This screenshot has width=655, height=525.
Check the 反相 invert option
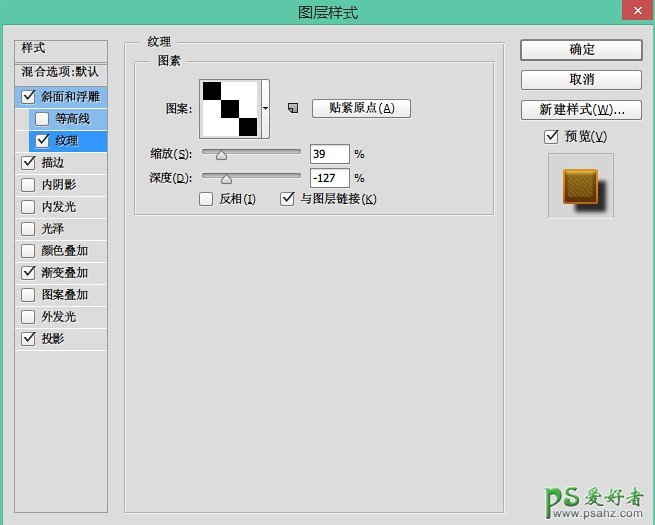(x=206, y=199)
